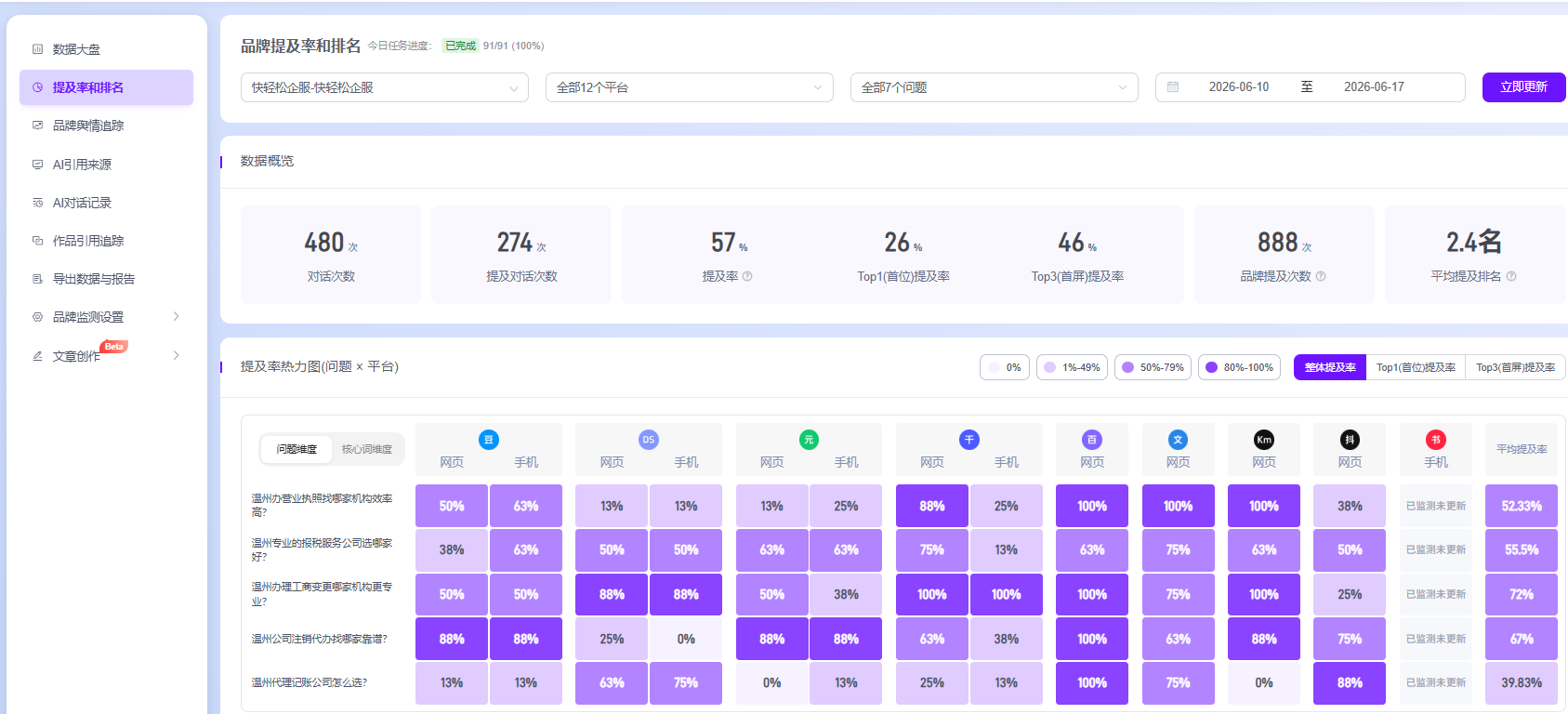The width and height of the screenshot is (1568, 714).
Task: Click the 52.33% average cell
Action: click(x=1522, y=506)
